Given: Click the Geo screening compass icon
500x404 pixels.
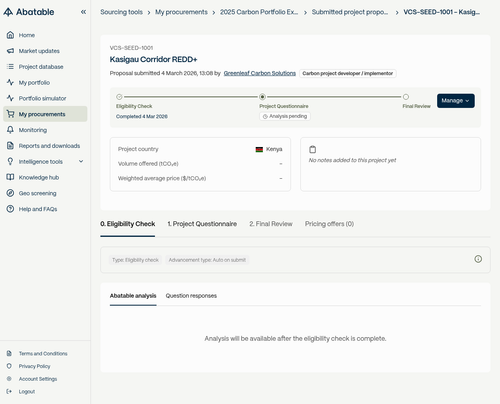Looking at the screenshot, I should click(10, 193).
